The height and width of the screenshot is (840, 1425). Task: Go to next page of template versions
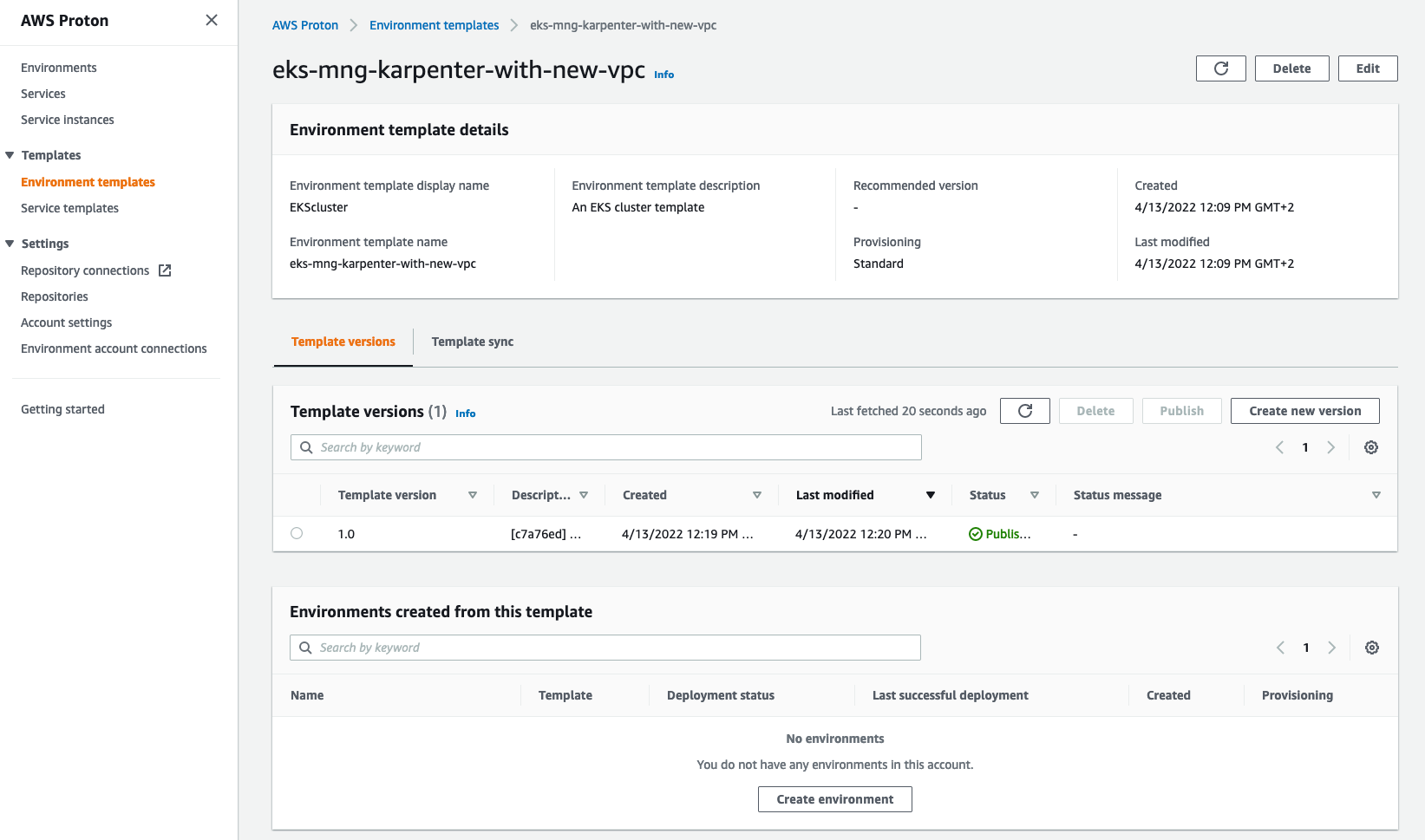pos(1330,447)
